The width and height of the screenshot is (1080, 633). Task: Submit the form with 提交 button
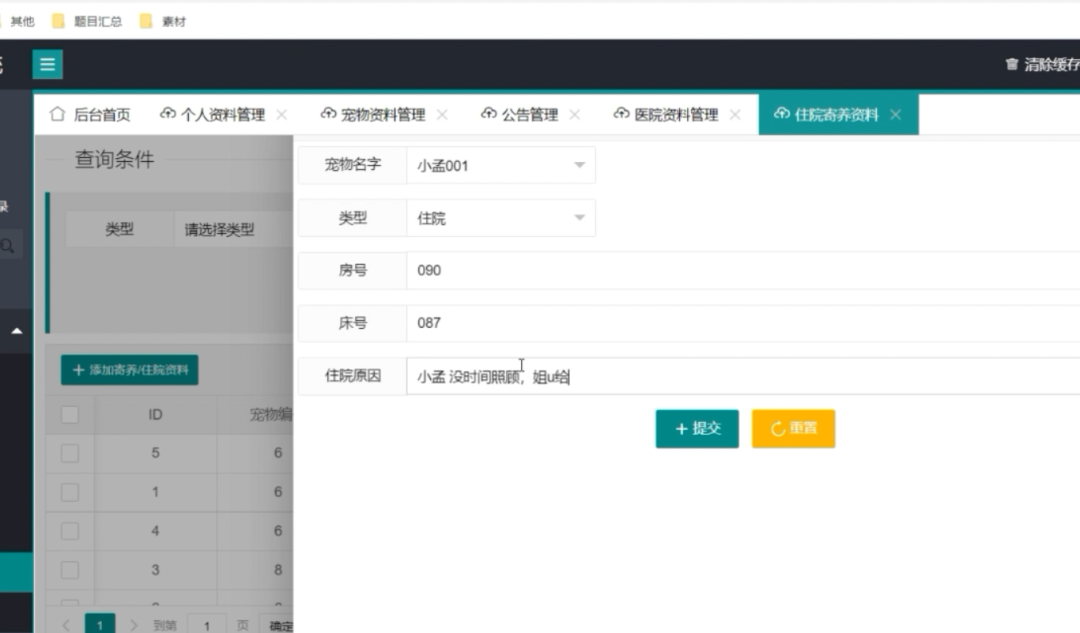(697, 428)
